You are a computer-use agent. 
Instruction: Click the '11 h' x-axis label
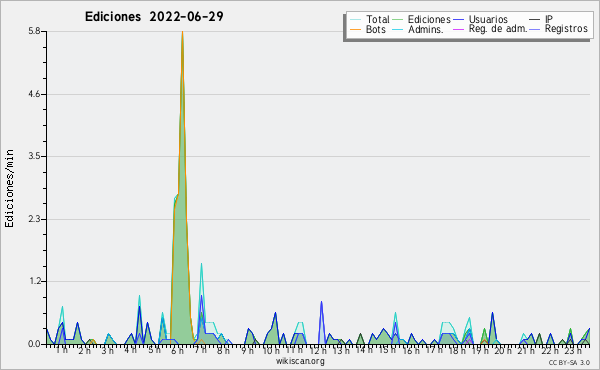(295, 350)
